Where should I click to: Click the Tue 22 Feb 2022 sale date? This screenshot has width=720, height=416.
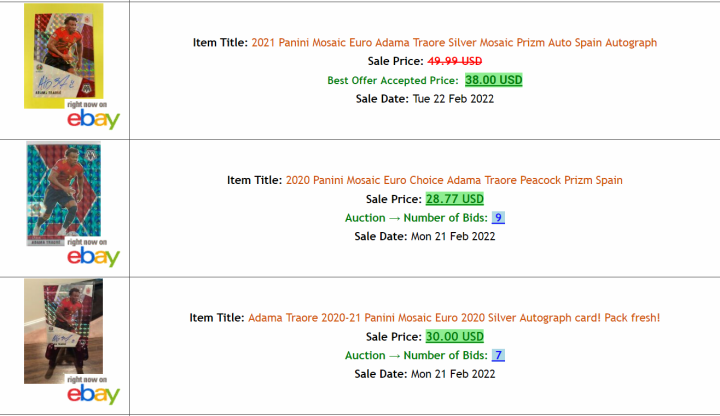(453, 99)
